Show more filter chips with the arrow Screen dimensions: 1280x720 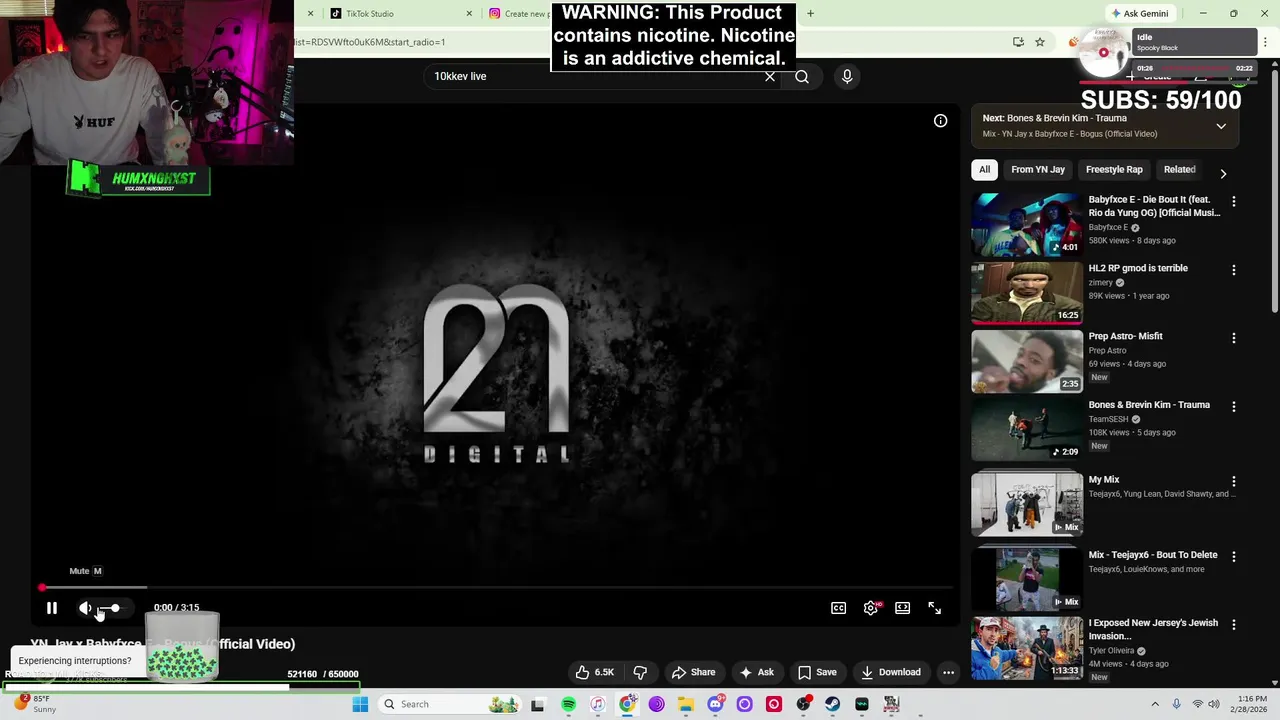tap(1223, 174)
